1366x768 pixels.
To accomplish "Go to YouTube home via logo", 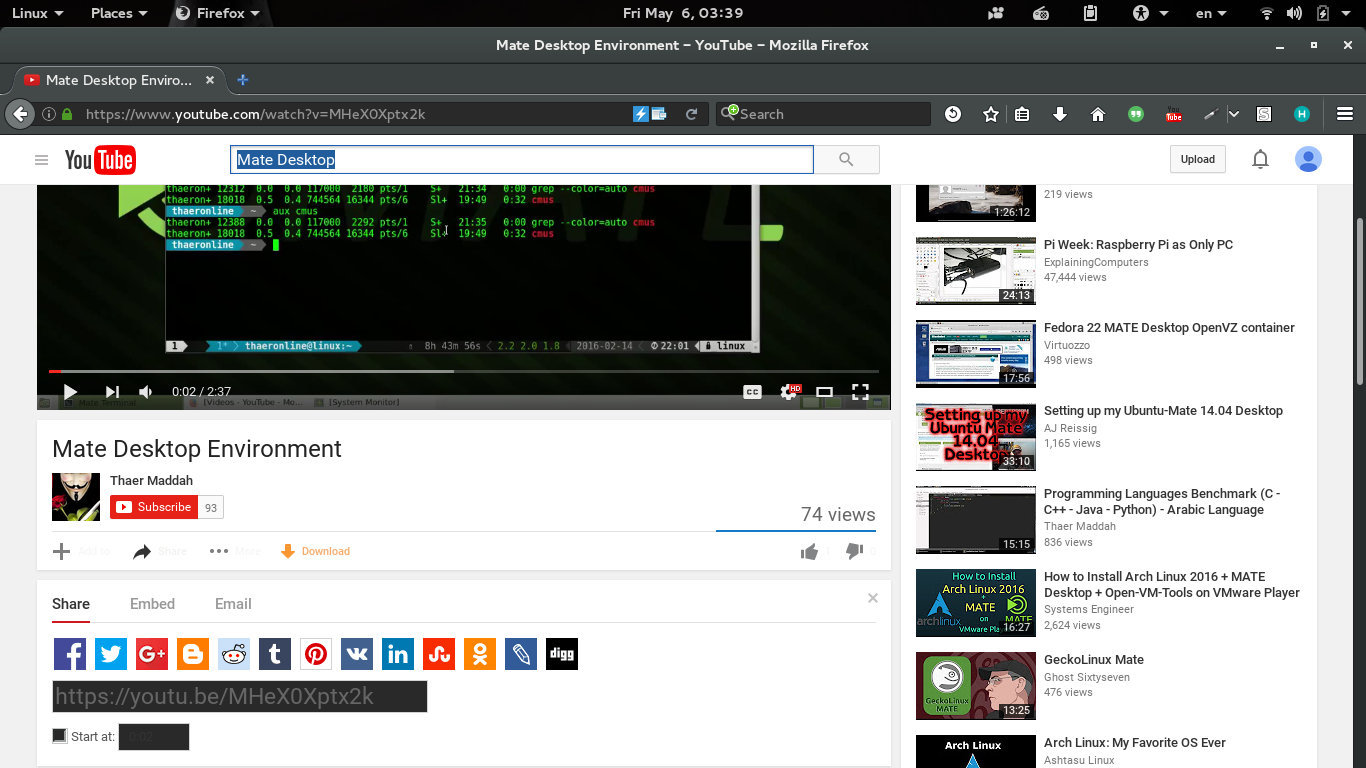I will click(x=100, y=160).
